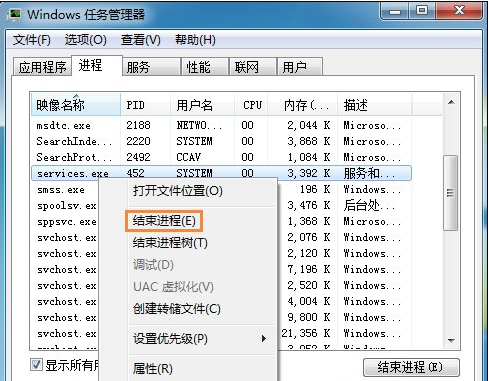Switch to the 用户 tab

pos(300,67)
